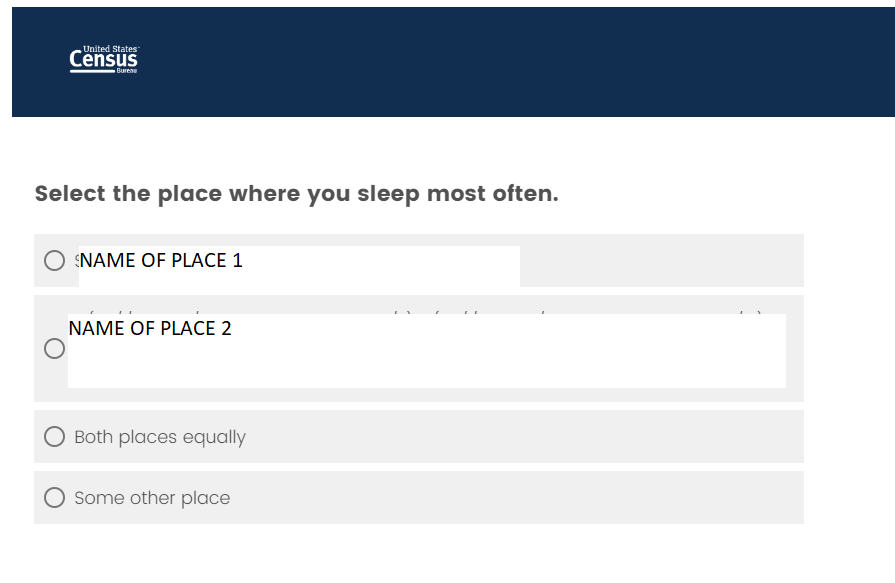Pick the Some other place radio button

(x=54, y=498)
